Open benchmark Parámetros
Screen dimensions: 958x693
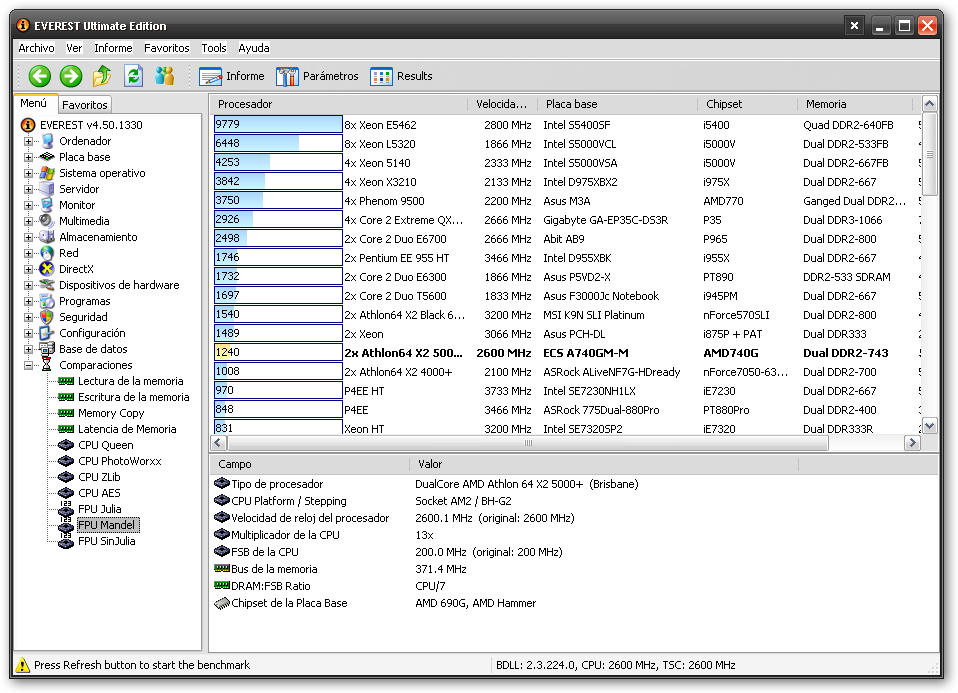[317, 76]
